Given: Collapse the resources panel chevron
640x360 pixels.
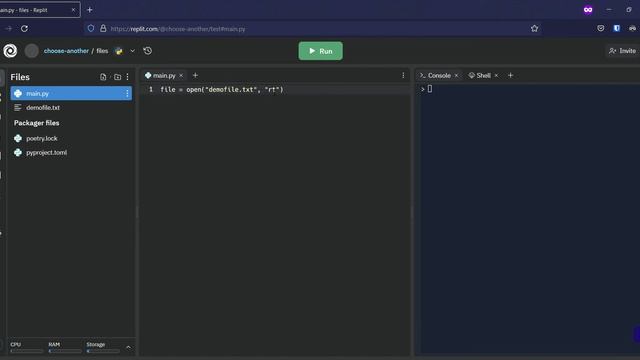Looking at the screenshot, I should 129,347.
